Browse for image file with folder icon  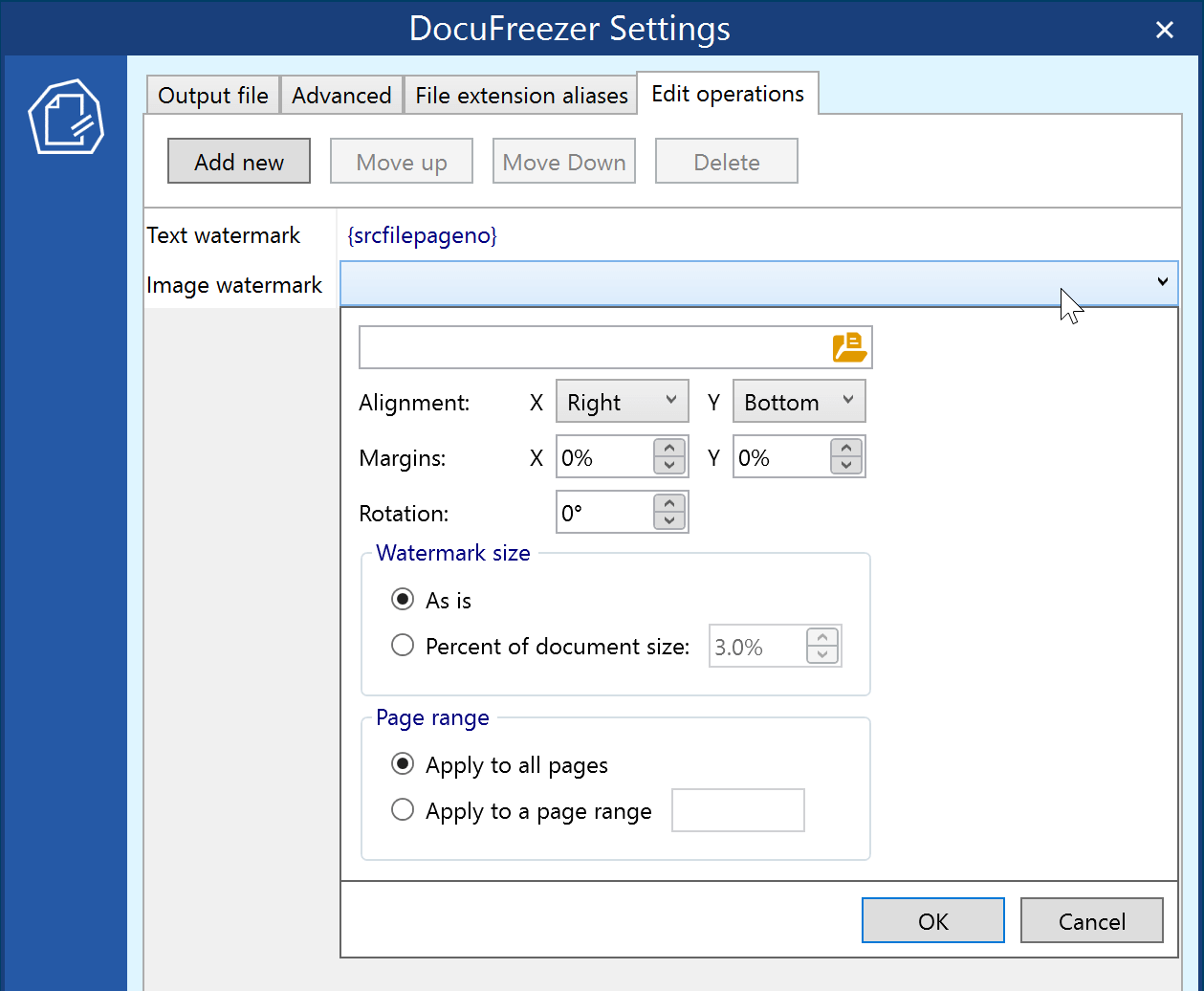[849, 347]
